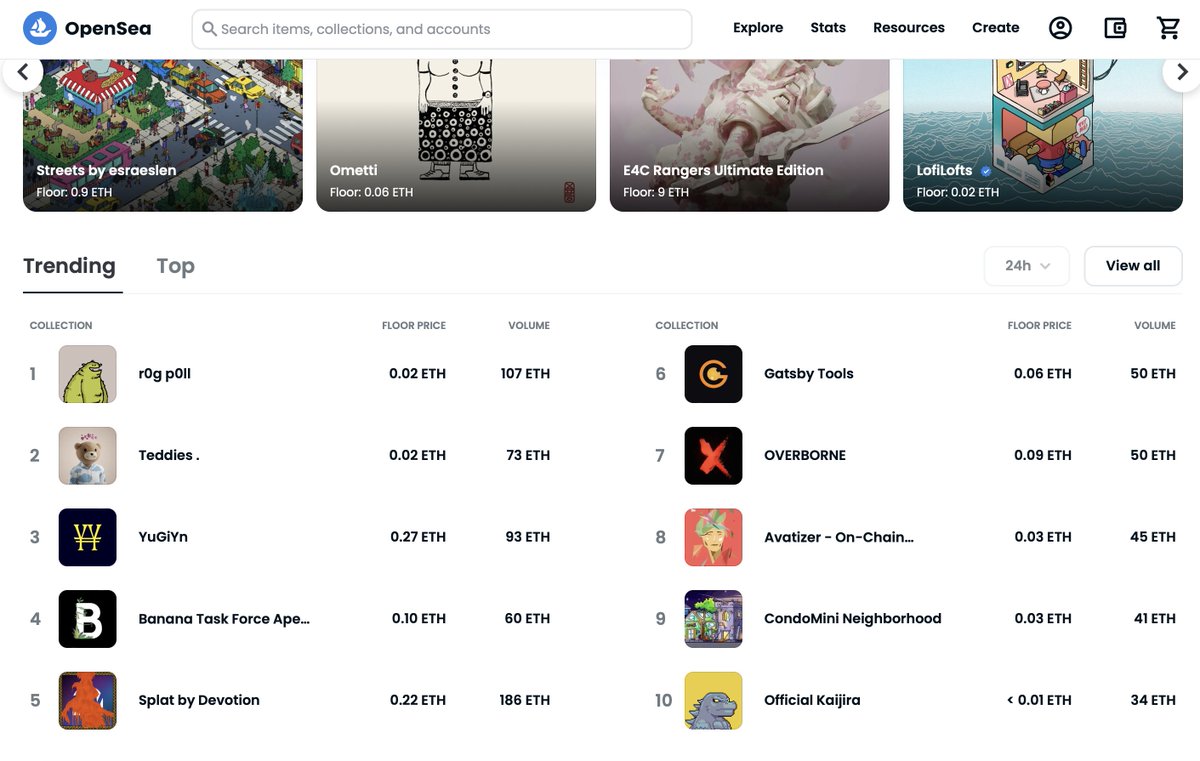Click the Official Kaijira monster avatar

(713, 700)
